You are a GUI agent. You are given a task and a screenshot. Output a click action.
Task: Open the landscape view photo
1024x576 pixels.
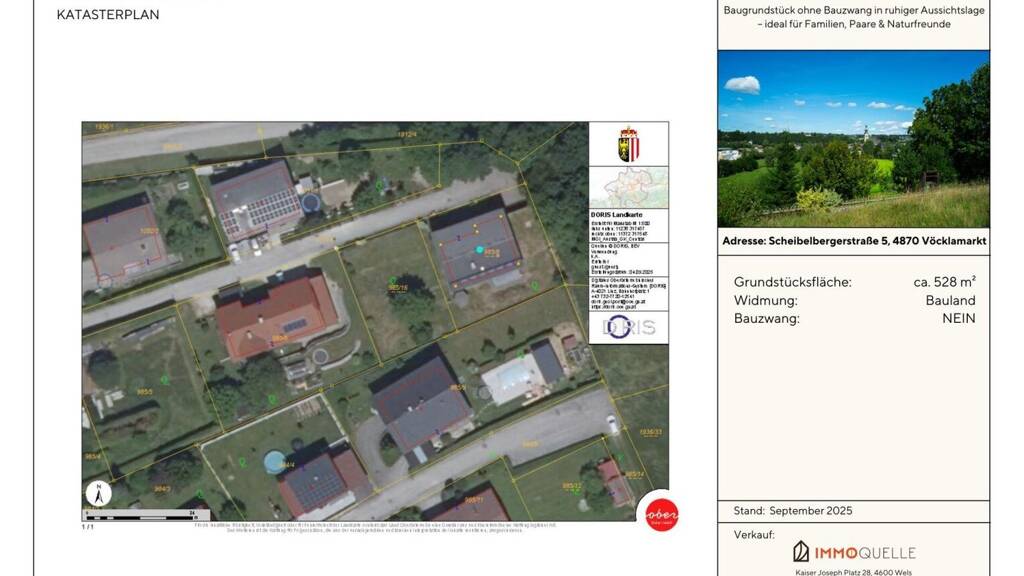point(853,138)
